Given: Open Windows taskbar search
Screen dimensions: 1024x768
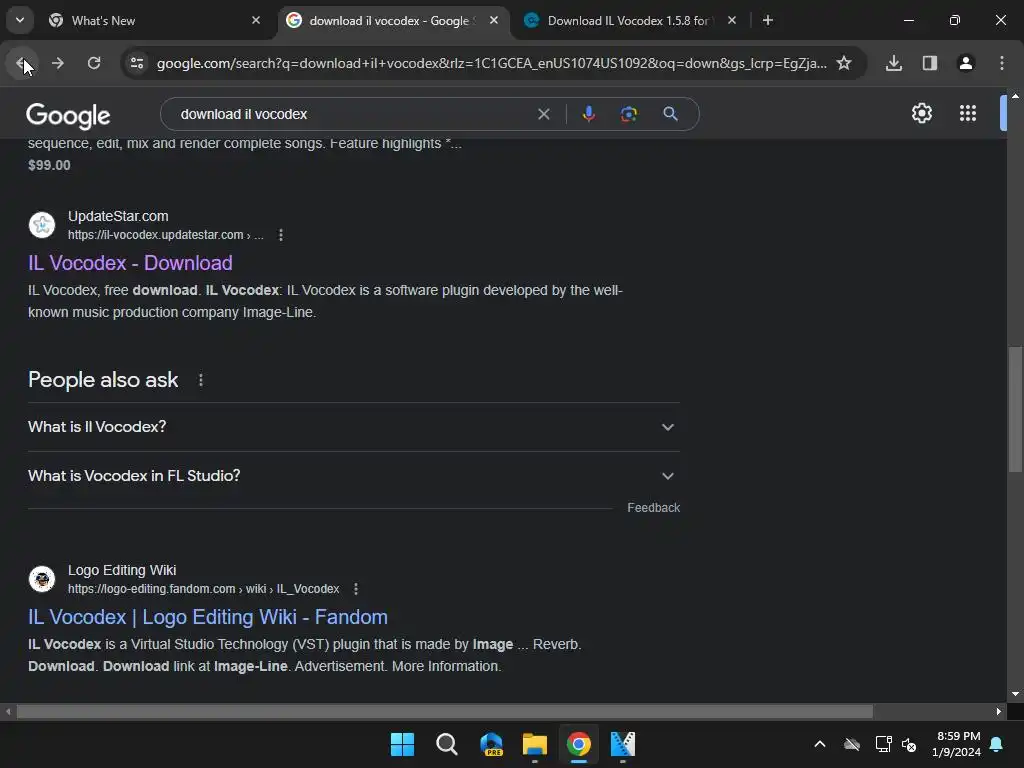Looking at the screenshot, I should (447, 744).
